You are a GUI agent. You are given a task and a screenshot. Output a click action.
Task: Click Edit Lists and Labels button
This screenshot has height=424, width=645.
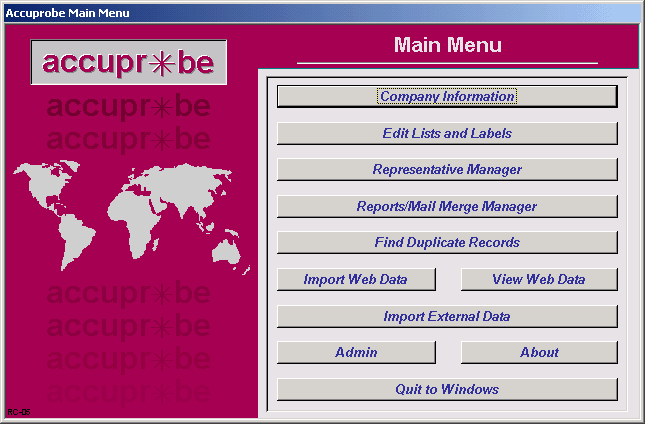pos(447,133)
